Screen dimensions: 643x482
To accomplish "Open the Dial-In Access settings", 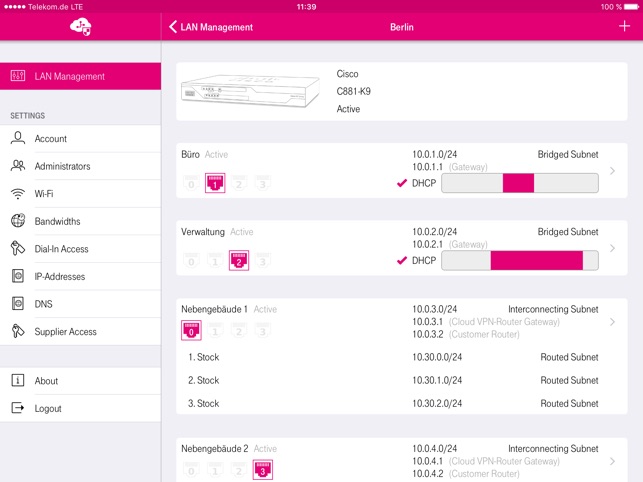I will pyautogui.click(x=80, y=249).
